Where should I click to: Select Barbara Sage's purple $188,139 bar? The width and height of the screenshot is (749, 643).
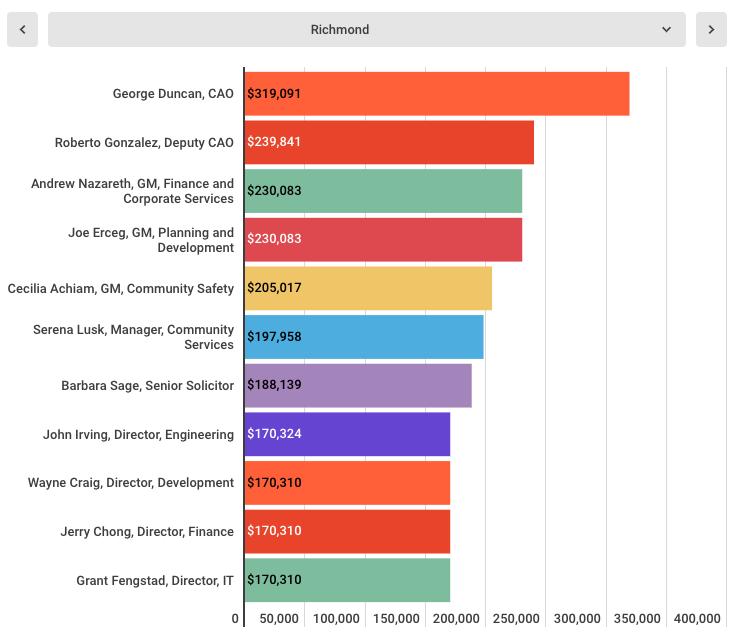pos(358,385)
